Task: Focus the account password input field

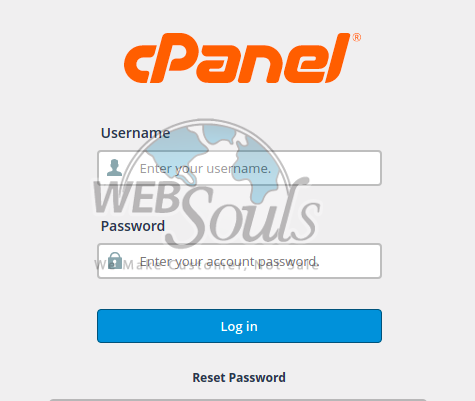Action: click(x=239, y=261)
